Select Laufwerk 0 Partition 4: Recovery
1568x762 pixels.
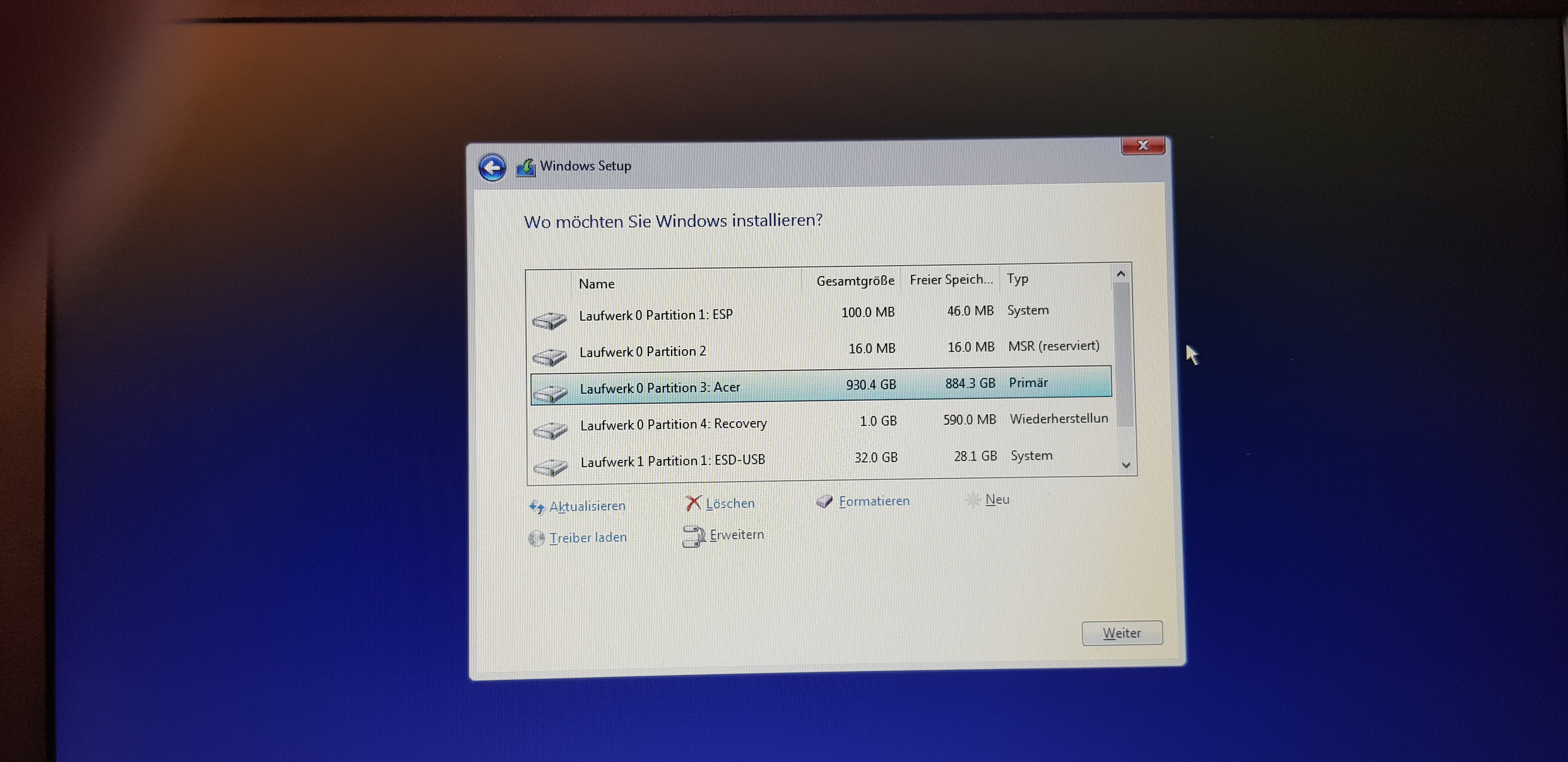[821, 422]
